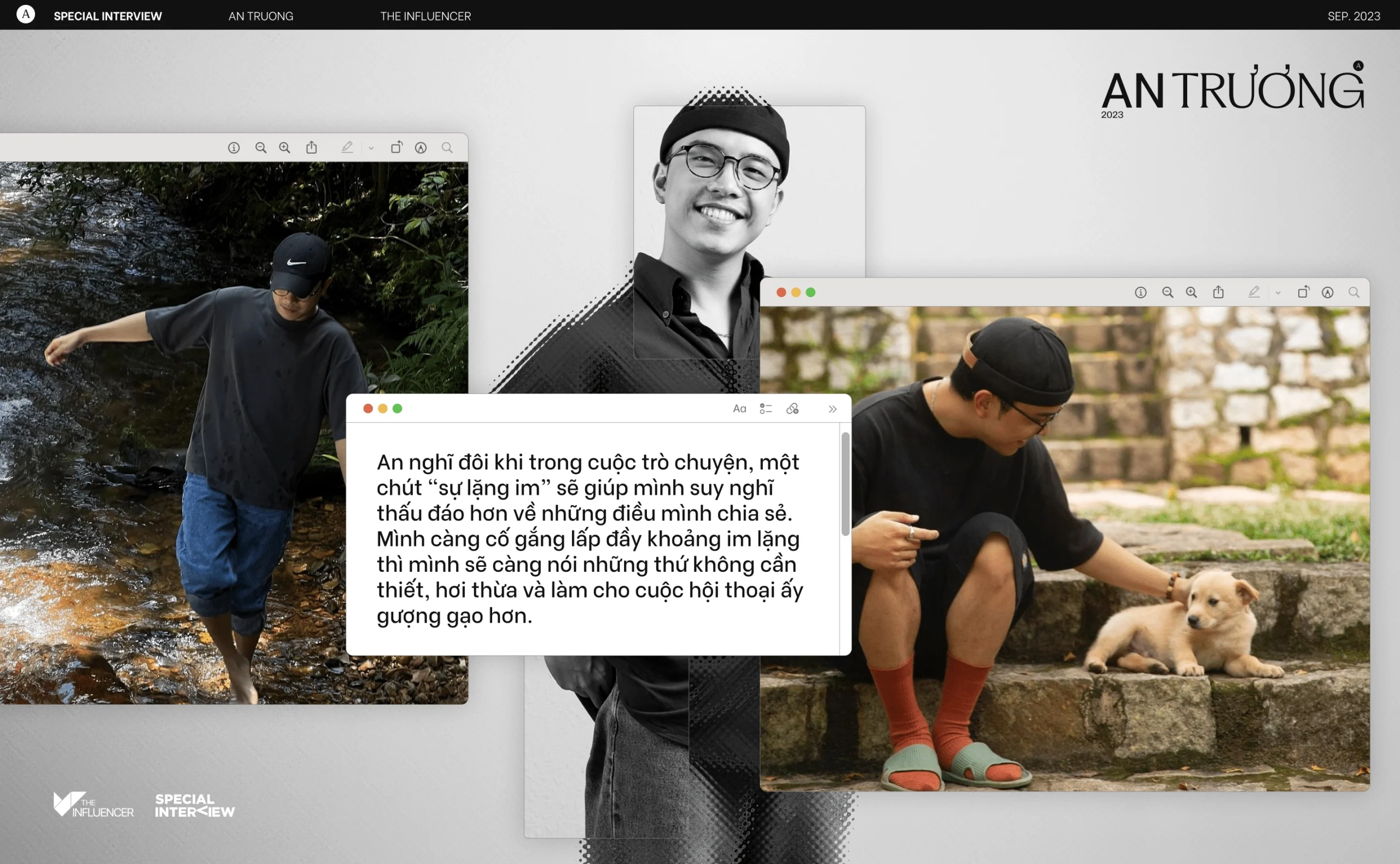Click the info icon in the puppy photo window
Image resolution: width=1400 pixels, height=864 pixels.
[x=1141, y=293]
